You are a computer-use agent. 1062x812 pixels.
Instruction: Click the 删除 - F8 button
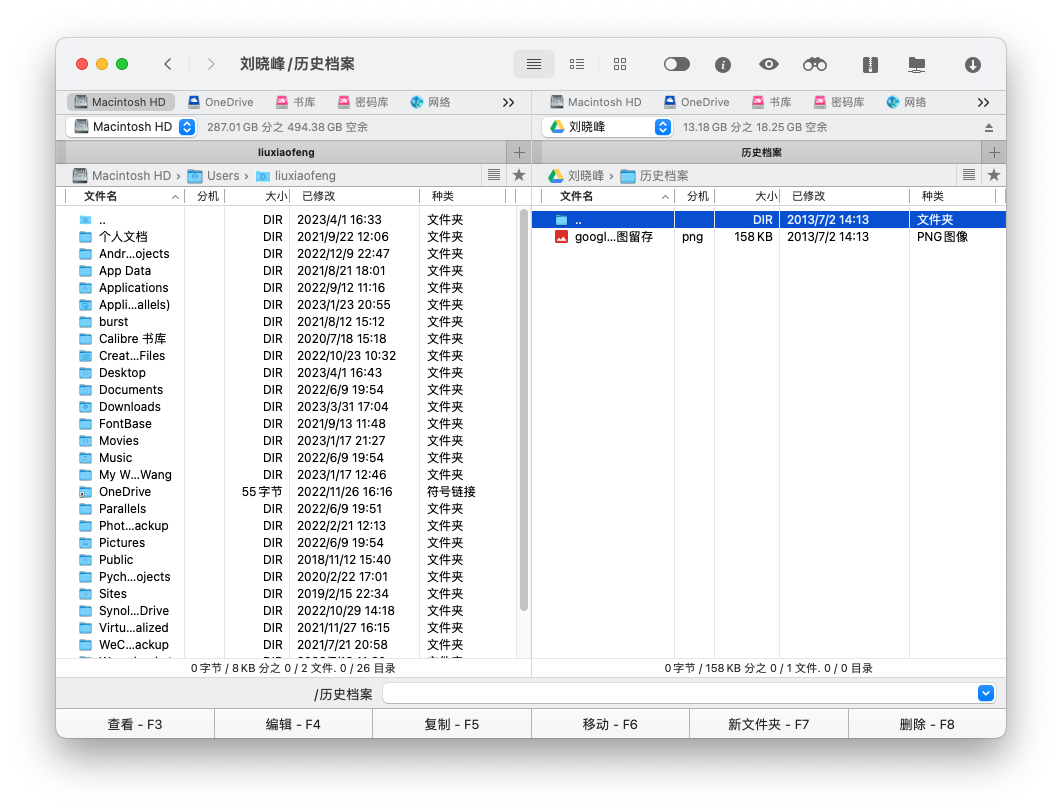coord(927,725)
